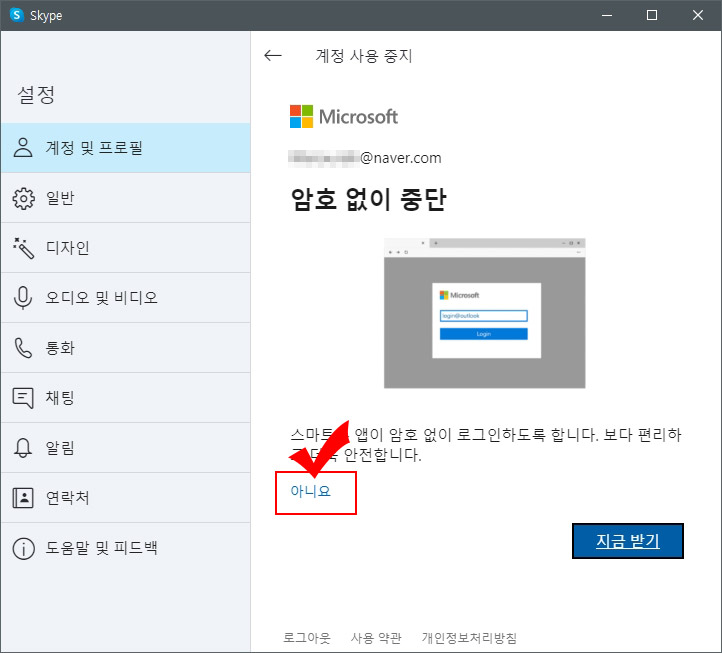Click the magic wand icon for 디자인
This screenshot has height=653, width=722.
tap(23, 248)
